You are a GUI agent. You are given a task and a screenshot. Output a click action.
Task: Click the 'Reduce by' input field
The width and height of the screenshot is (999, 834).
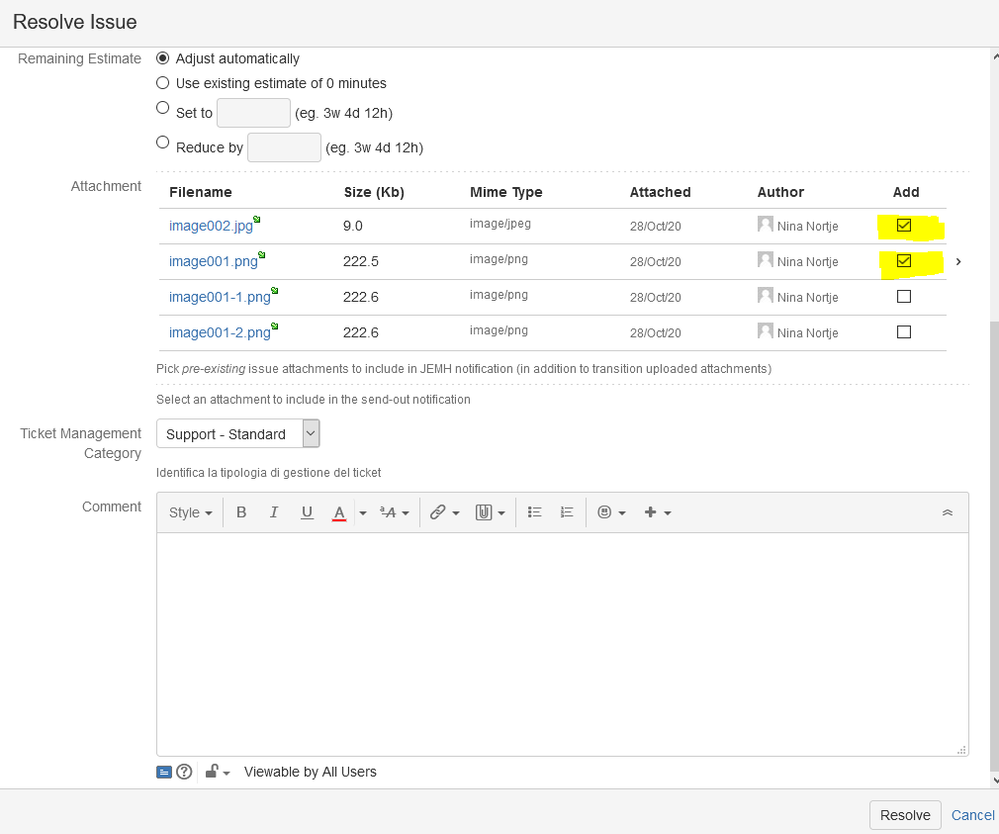click(284, 147)
